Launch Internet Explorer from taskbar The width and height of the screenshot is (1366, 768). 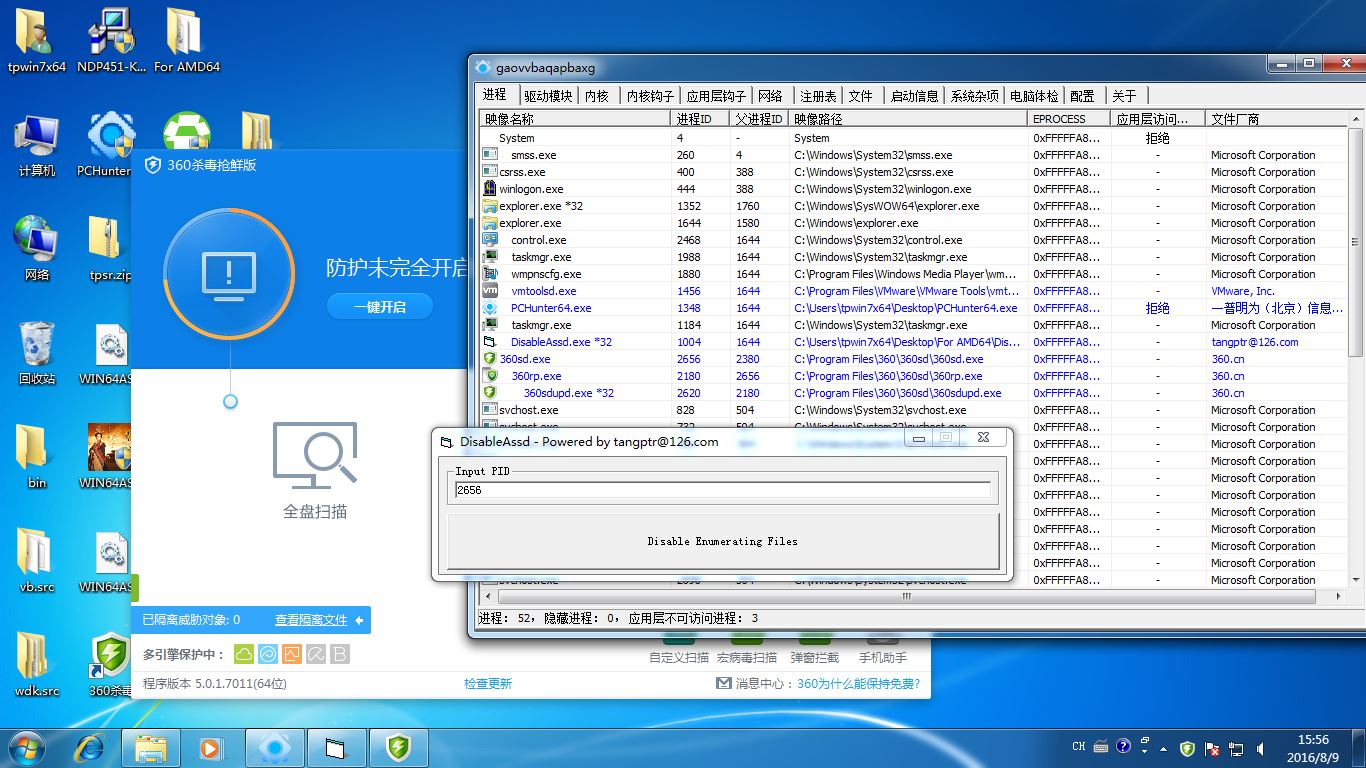91,747
